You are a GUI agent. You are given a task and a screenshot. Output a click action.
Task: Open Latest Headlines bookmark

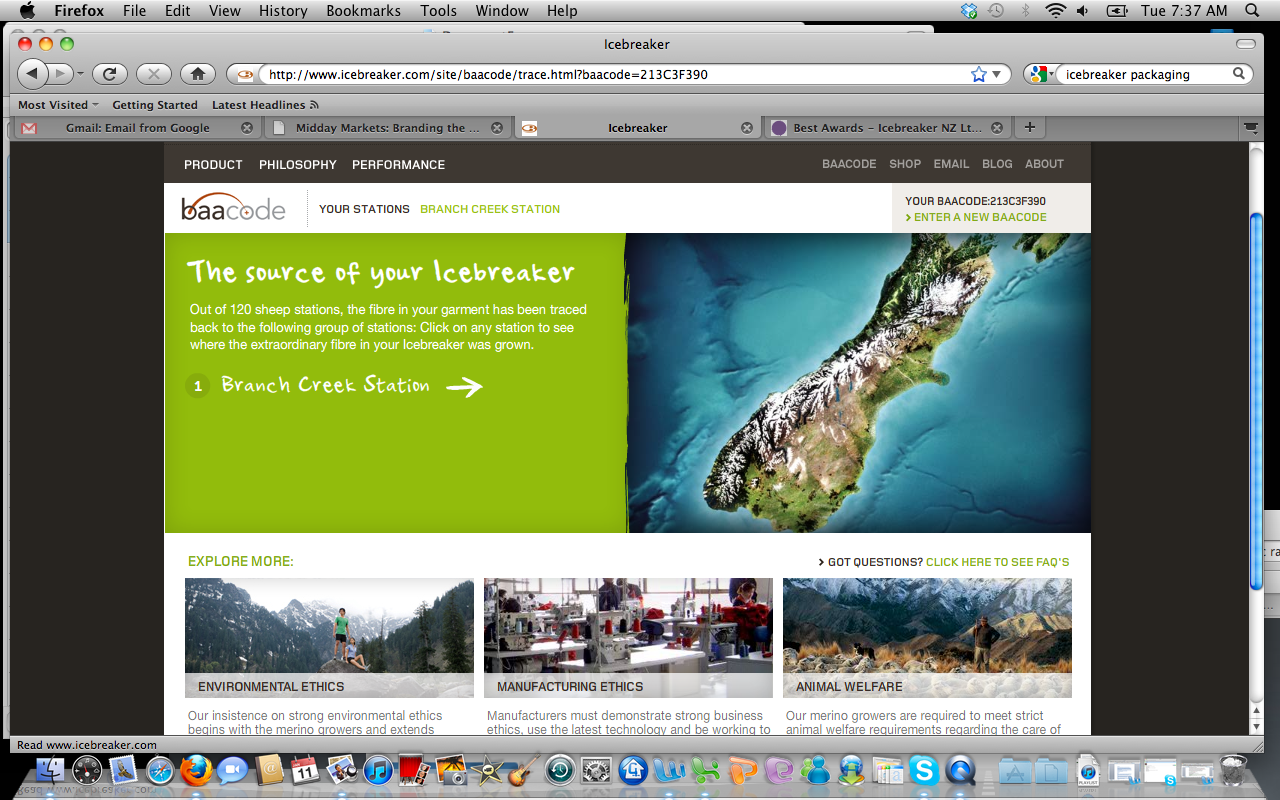tap(265, 104)
